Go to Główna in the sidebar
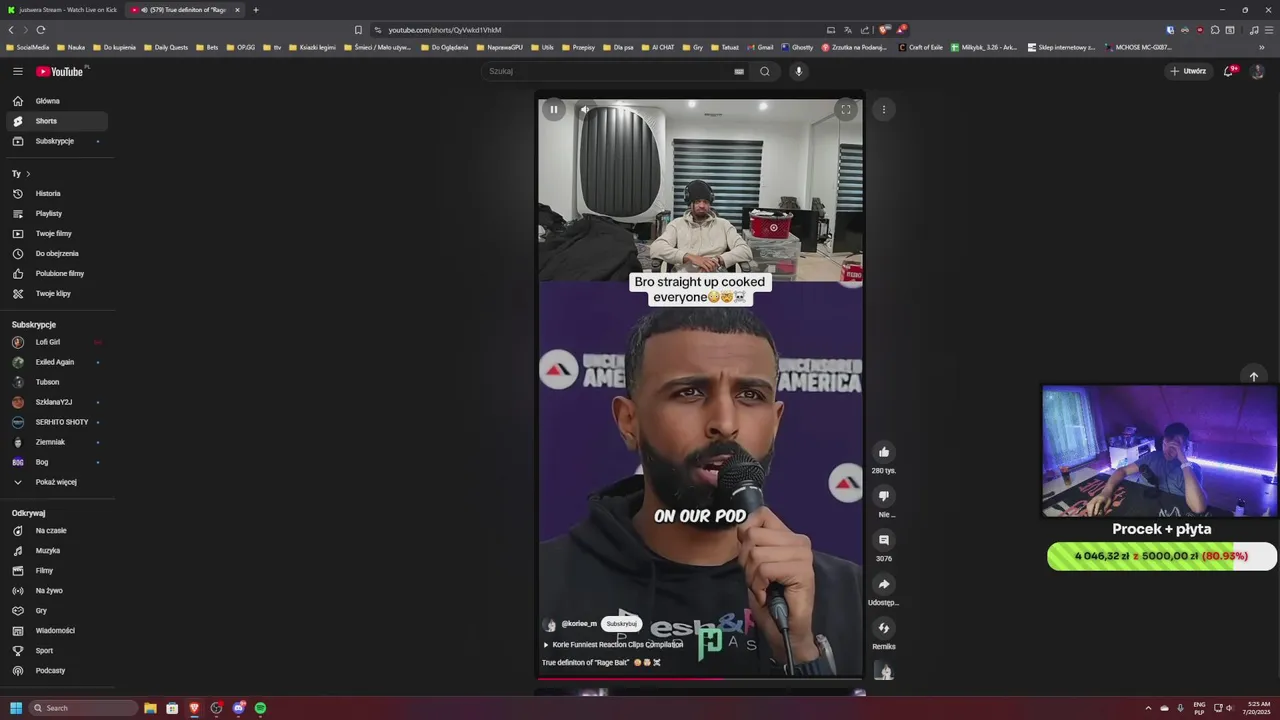The height and width of the screenshot is (720, 1280). pyautogui.click(x=57, y=101)
